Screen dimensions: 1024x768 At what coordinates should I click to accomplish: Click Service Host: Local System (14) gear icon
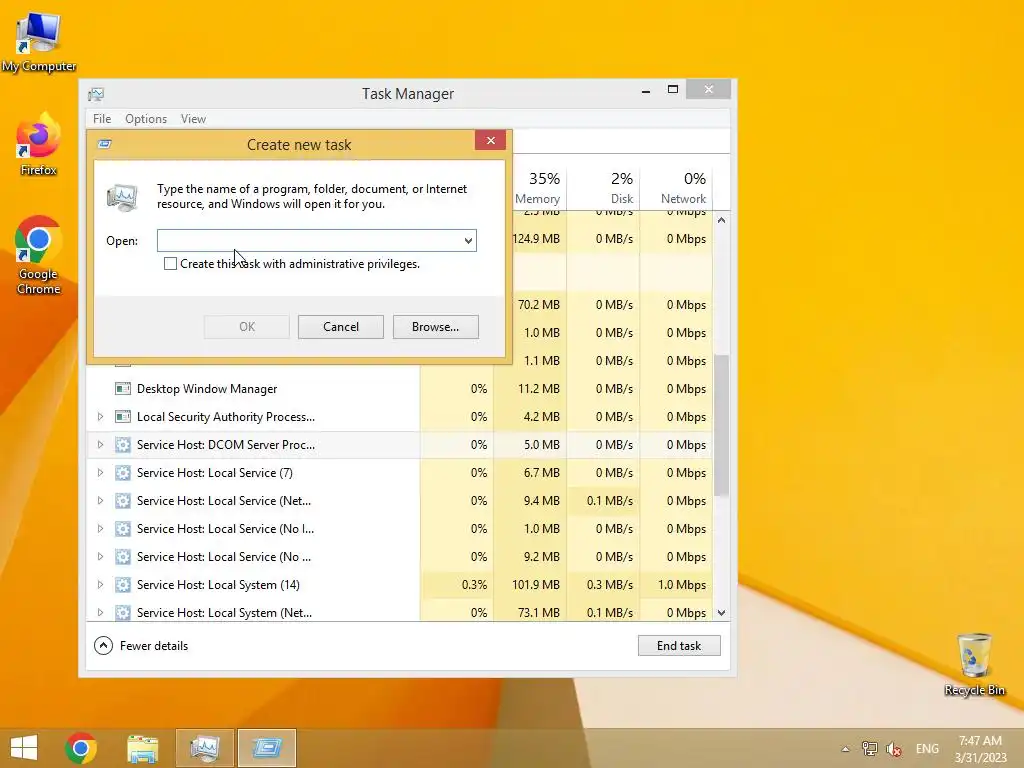[x=123, y=584]
